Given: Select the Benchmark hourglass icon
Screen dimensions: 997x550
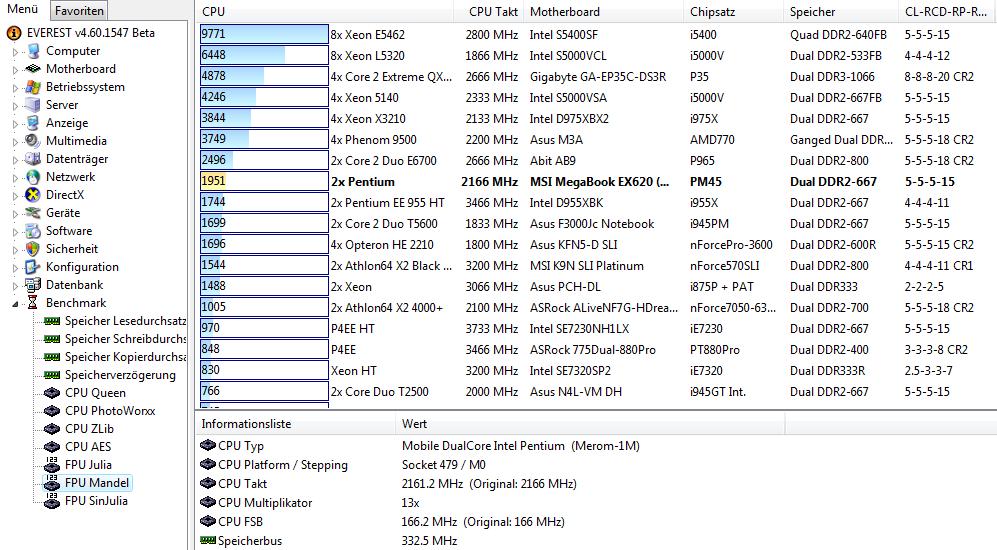Looking at the screenshot, I should coord(33,303).
